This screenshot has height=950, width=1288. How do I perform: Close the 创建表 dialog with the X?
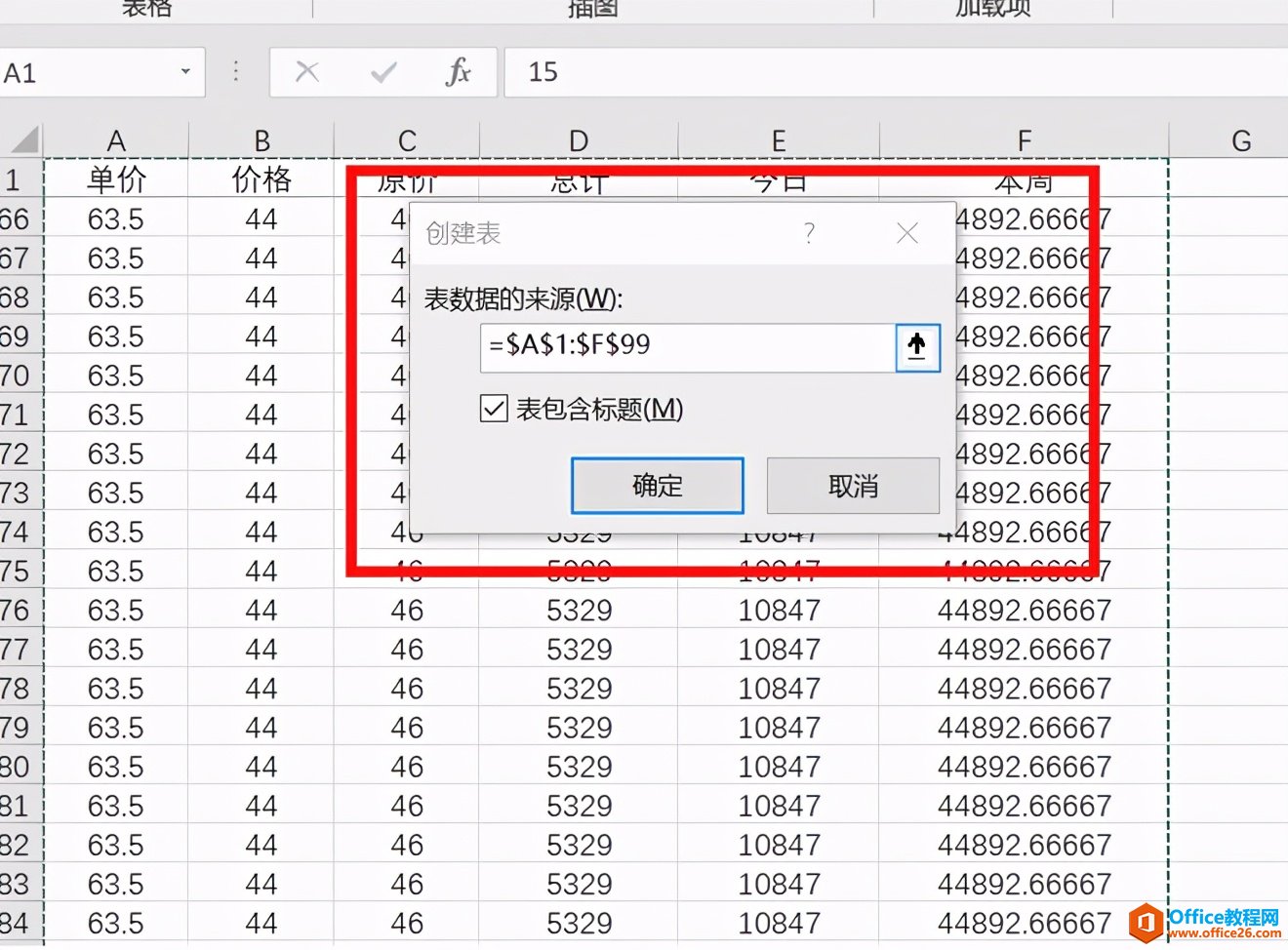[907, 233]
